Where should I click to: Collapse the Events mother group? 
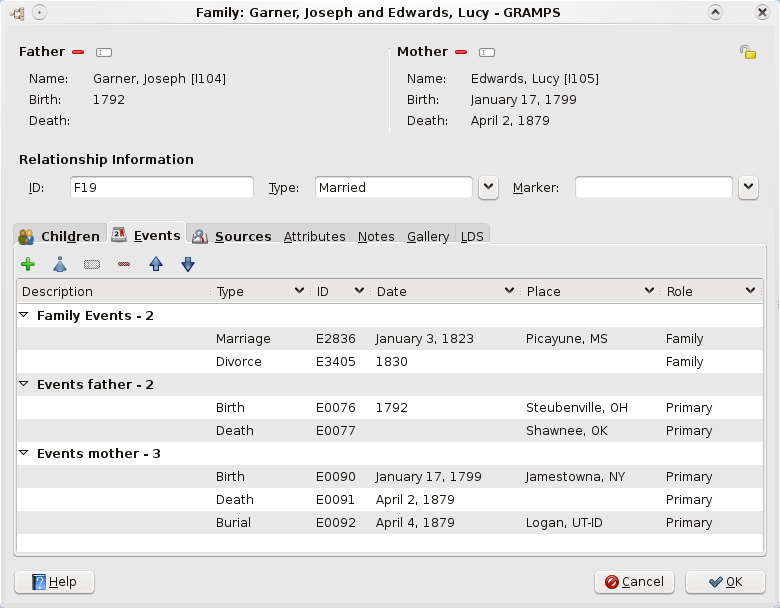click(23, 453)
